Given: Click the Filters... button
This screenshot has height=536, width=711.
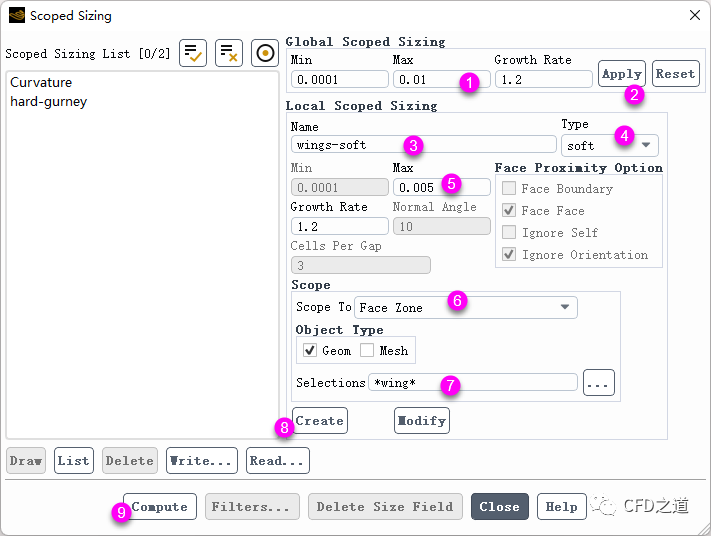Looking at the screenshot, I should click(252, 506).
